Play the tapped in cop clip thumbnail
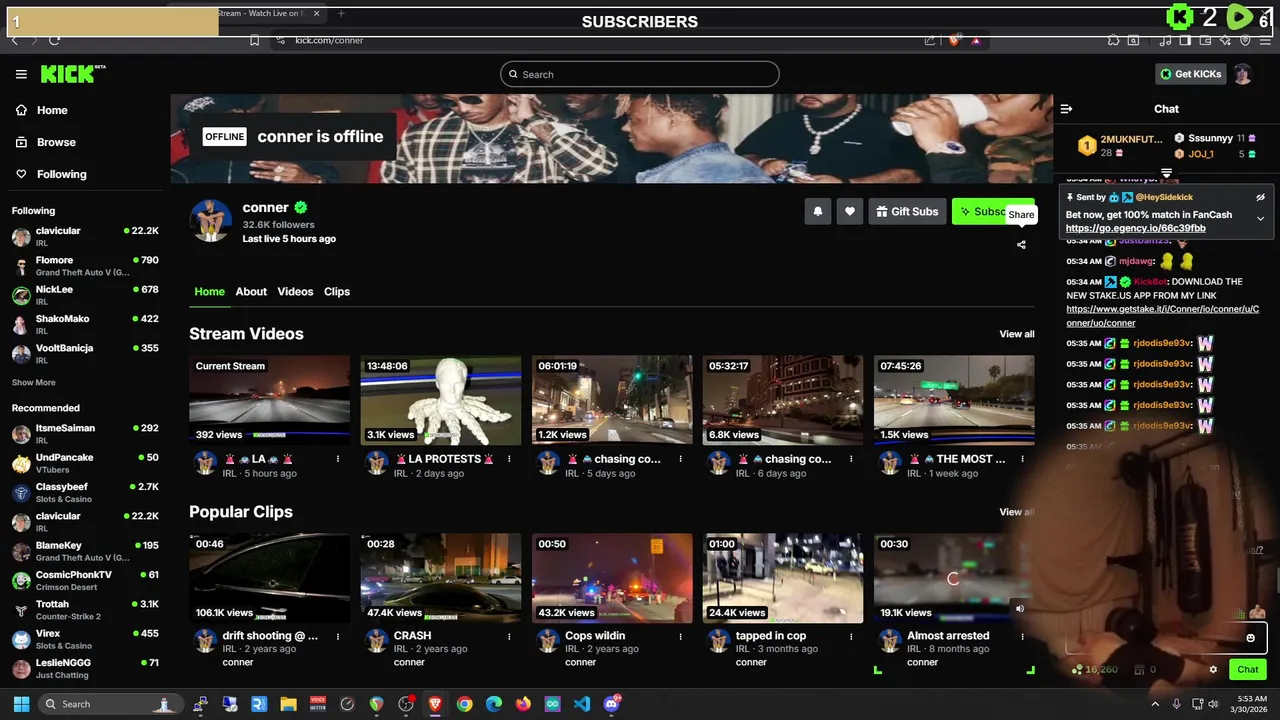The image size is (1280, 720). tap(782, 578)
